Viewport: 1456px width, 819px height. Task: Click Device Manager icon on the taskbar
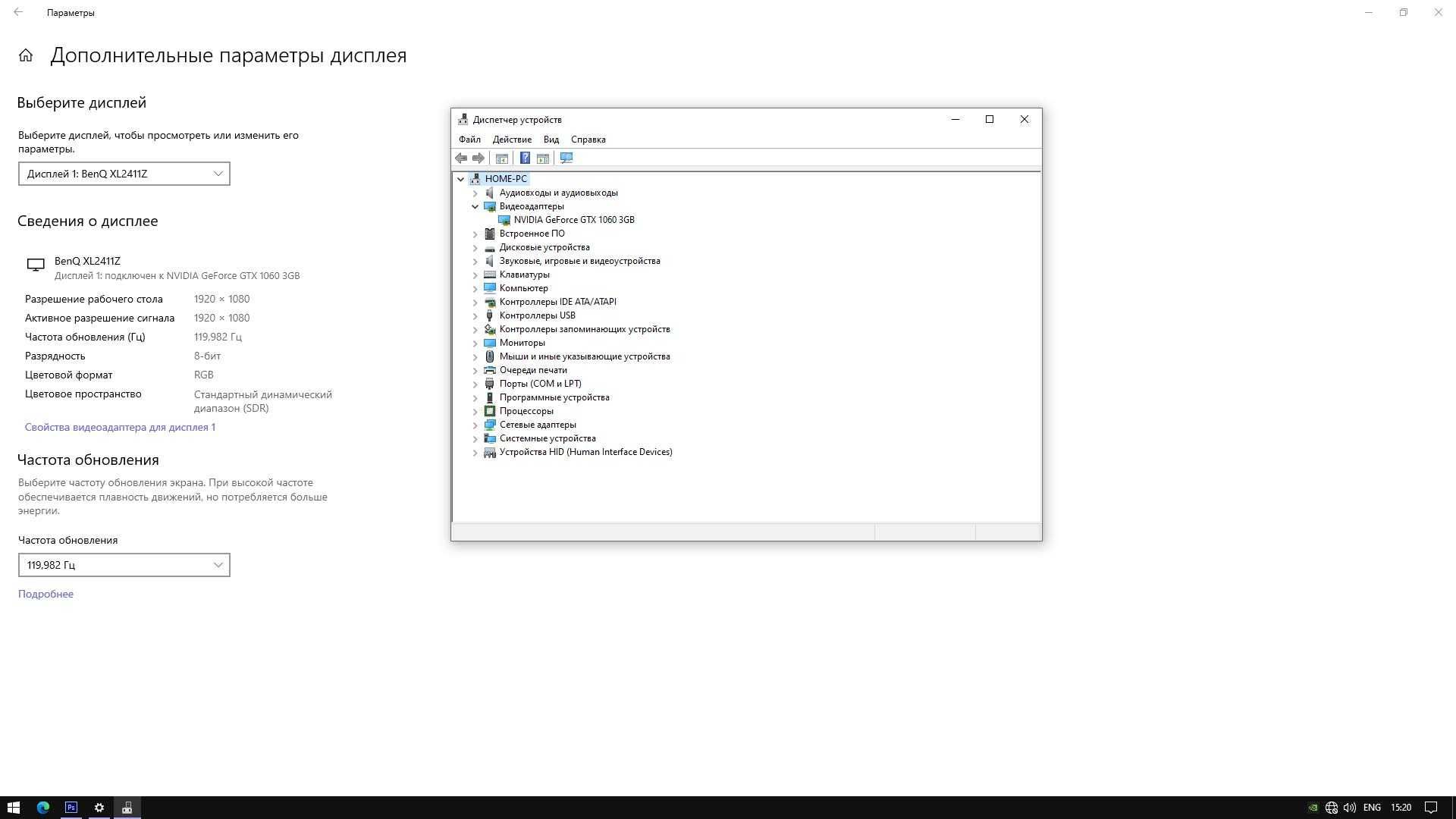click(x=127, y=808)
